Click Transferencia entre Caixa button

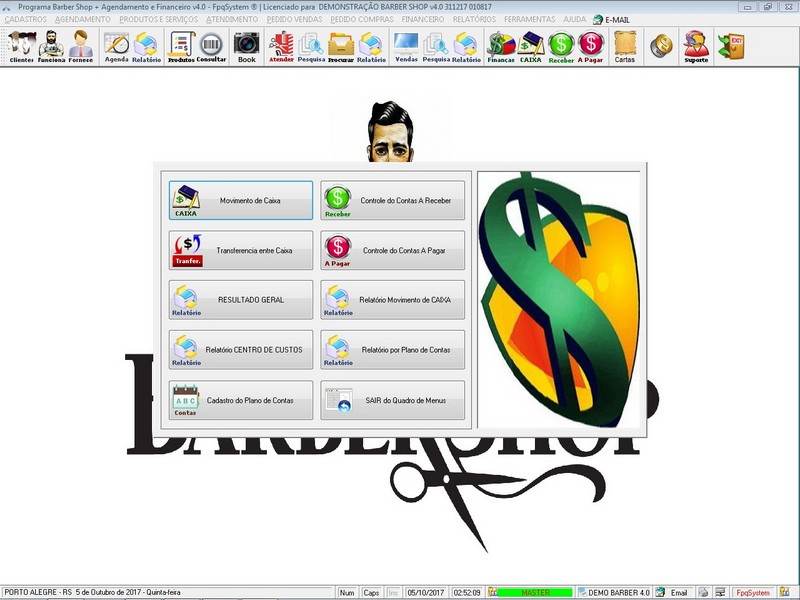(x=241, y=251)
